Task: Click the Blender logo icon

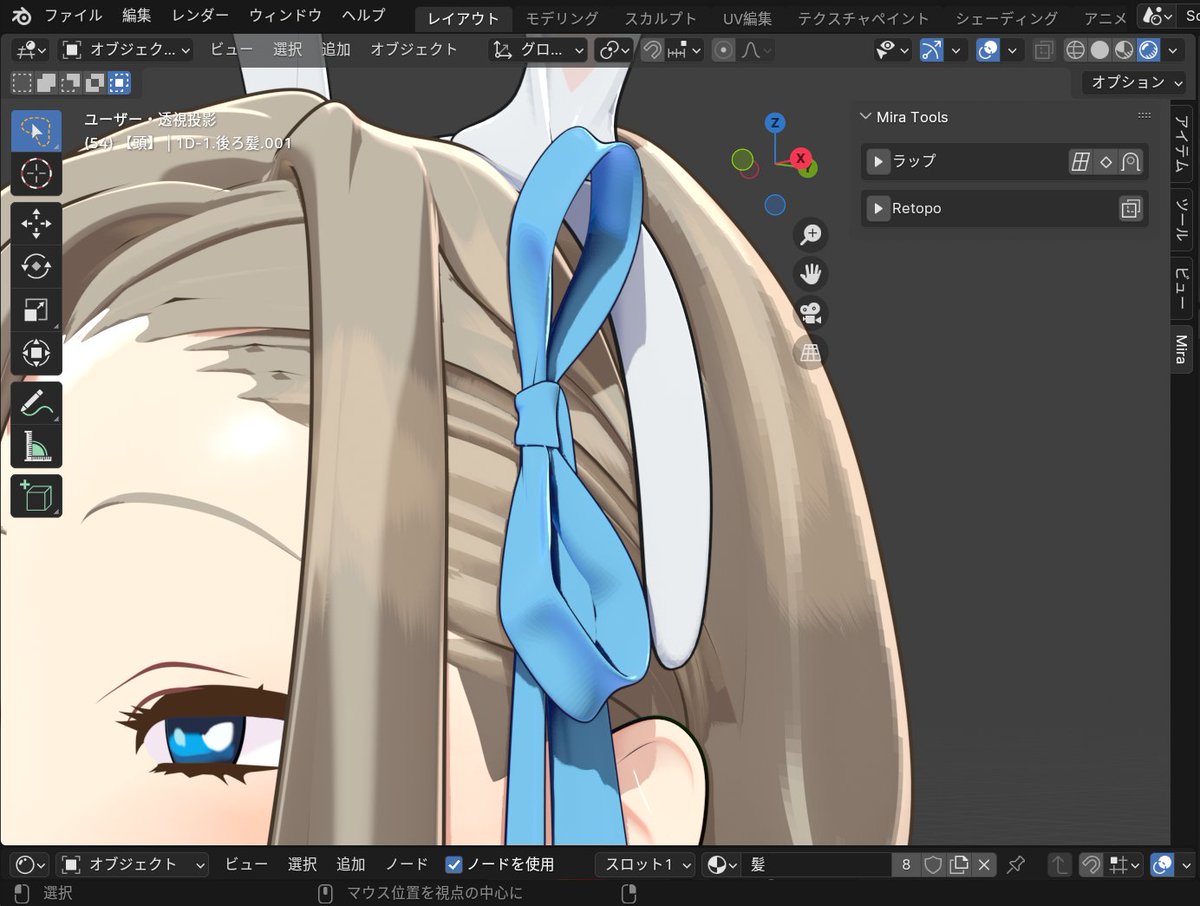Action: point(22,15)
